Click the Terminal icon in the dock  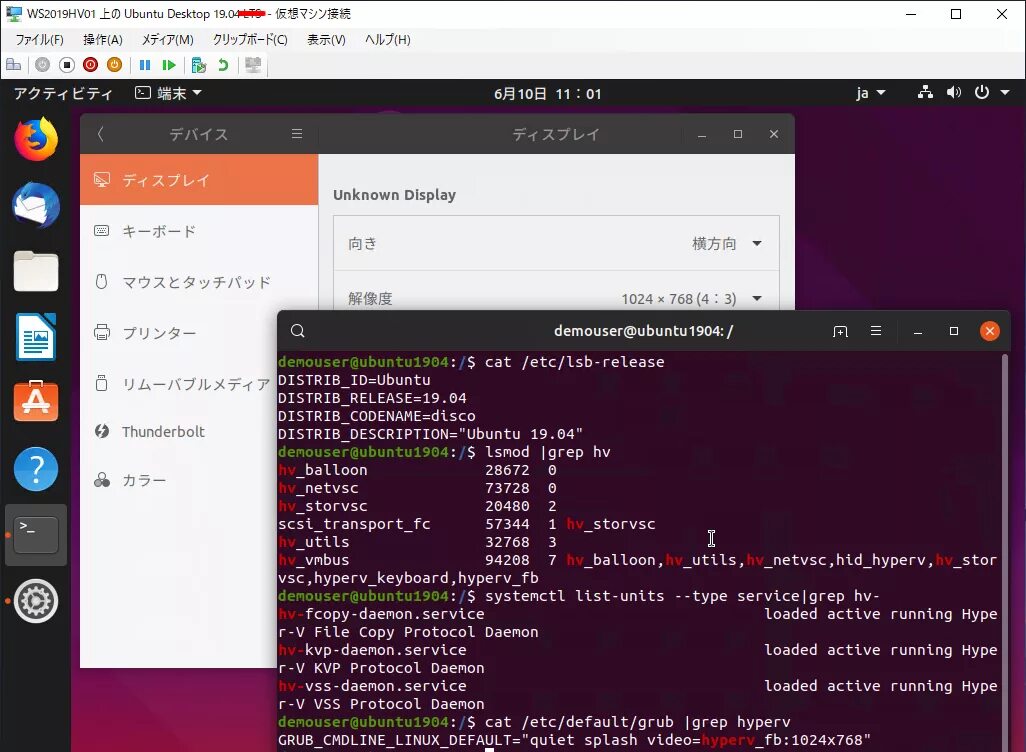tap(36, 535)
